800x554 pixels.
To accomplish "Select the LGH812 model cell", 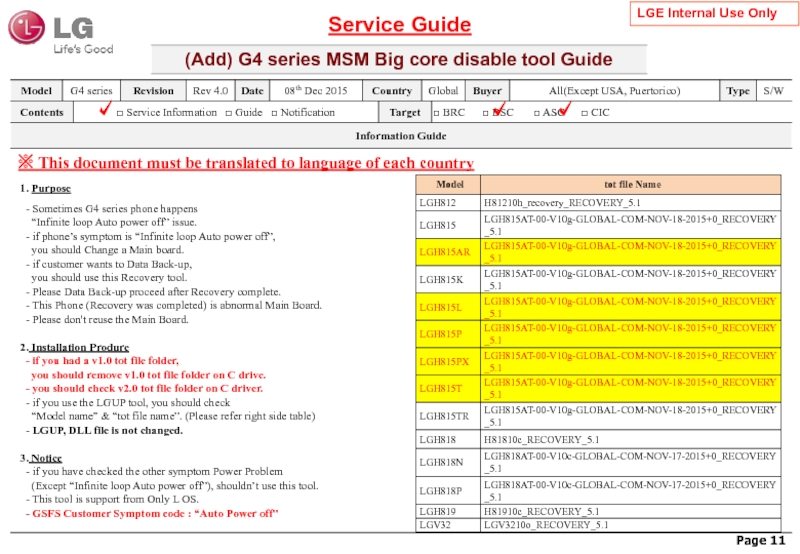I will point(448,203).
